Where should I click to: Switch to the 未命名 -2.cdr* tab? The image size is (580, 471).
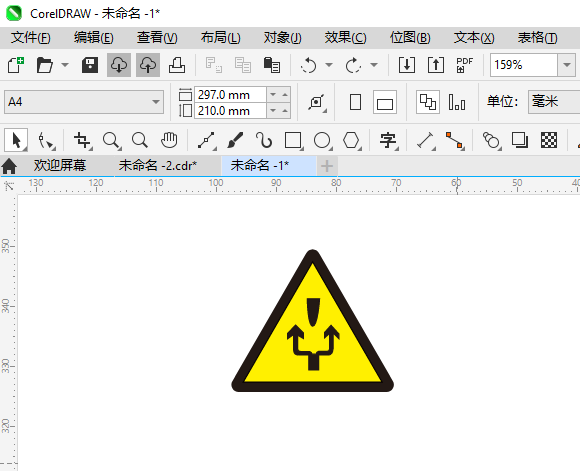click(158, 165)
